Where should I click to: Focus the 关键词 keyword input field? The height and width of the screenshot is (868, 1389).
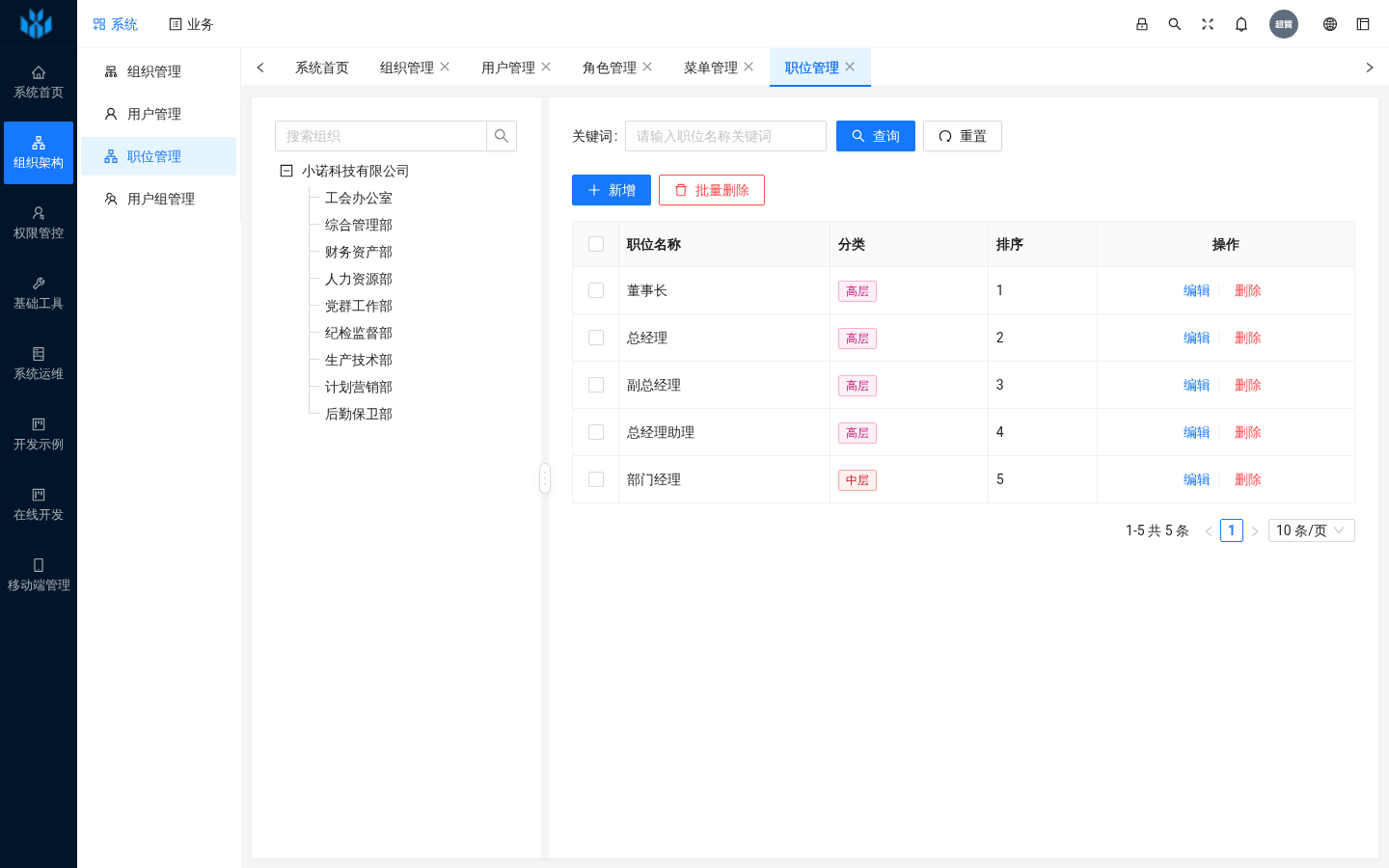pyautogui.click(x=725, y=136)
